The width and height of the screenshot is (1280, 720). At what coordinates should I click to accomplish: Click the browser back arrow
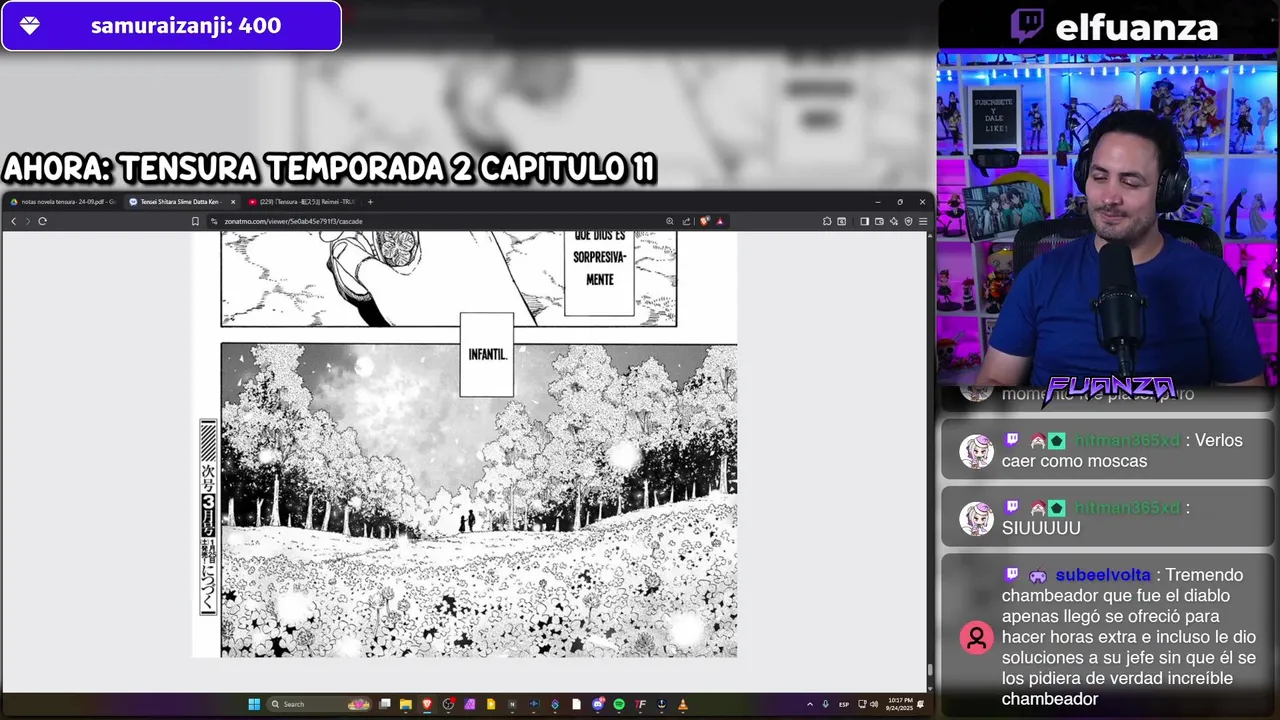point(13,221)
